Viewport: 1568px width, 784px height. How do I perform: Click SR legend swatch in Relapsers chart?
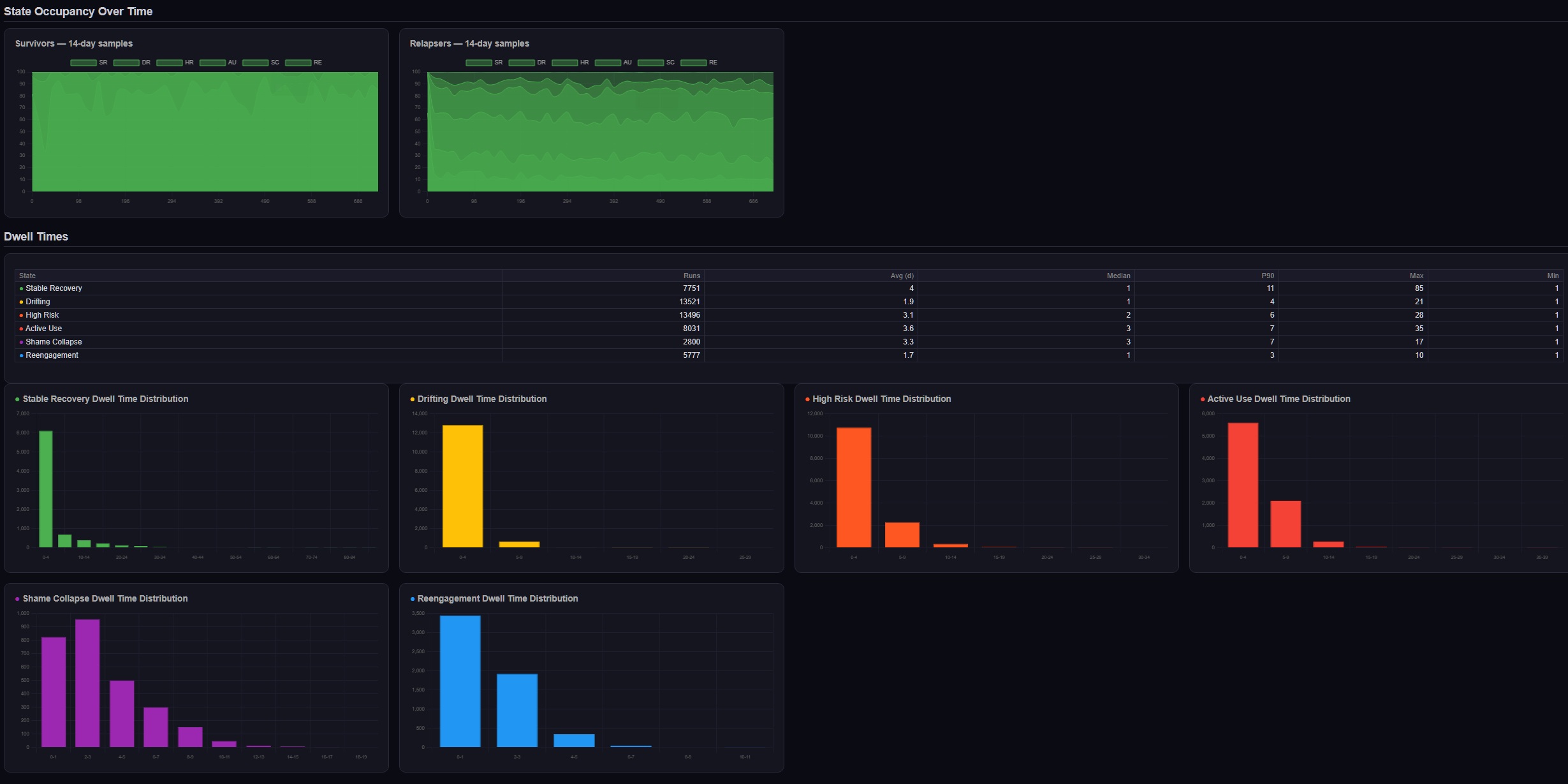(479, 63)
